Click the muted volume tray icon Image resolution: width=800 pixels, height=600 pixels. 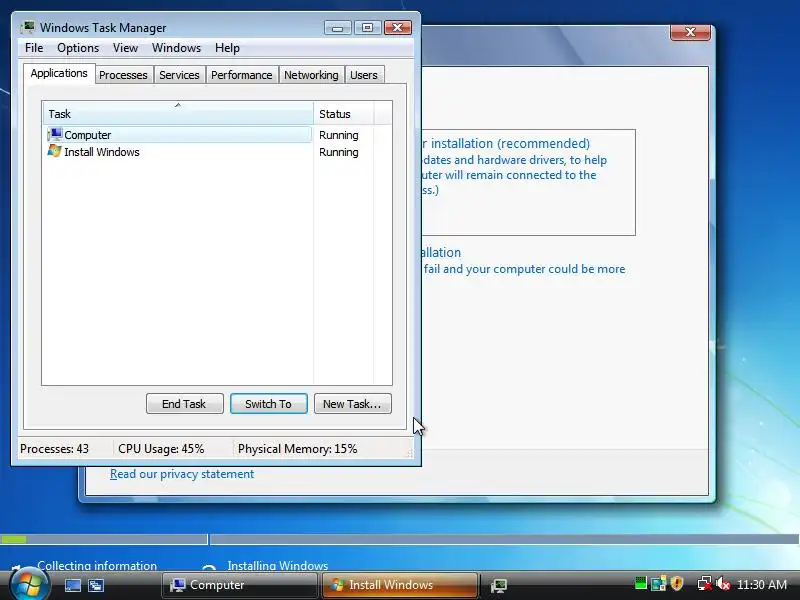click(x=723, y=583)
